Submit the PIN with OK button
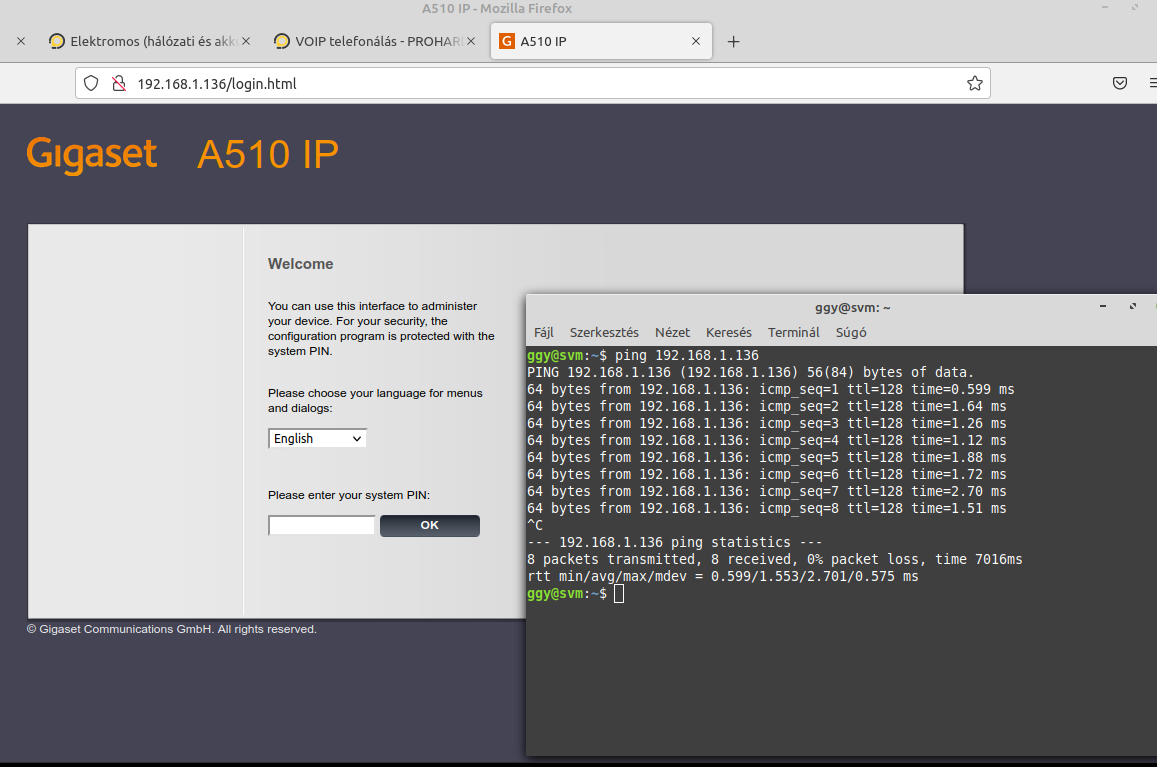The height and width of the screenshot is (767, 1157). point(429,526)
